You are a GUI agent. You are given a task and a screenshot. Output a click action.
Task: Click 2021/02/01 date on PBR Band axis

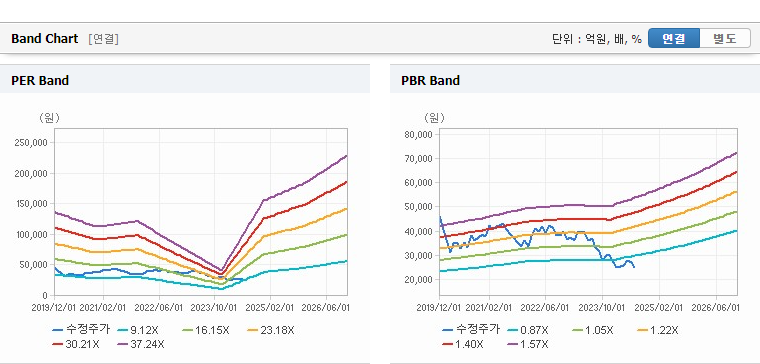point(489,308)
